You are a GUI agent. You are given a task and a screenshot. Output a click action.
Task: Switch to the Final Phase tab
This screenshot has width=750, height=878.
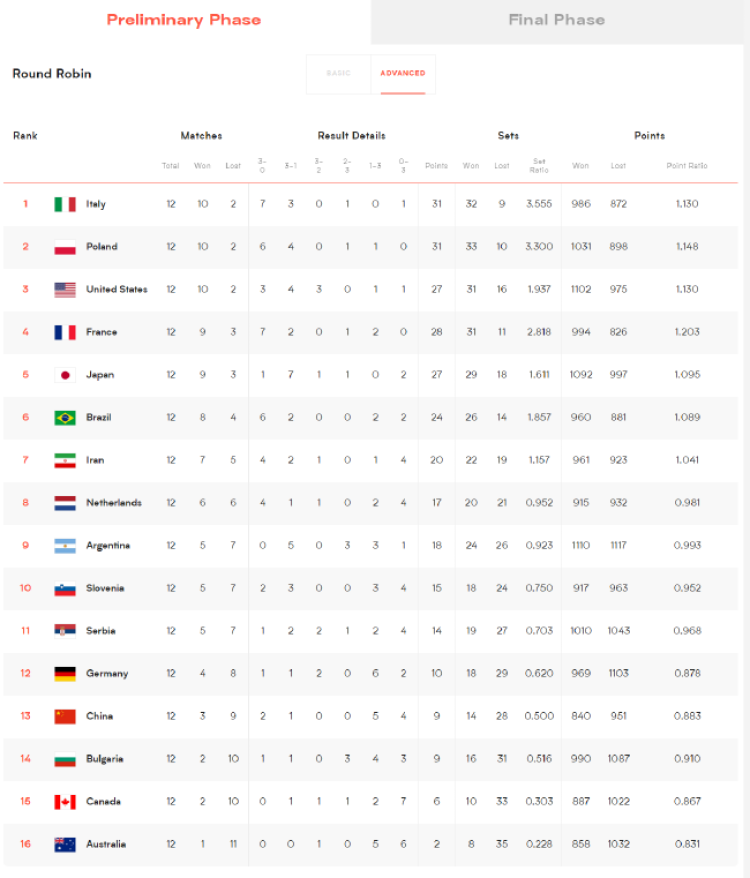point(557,21)
